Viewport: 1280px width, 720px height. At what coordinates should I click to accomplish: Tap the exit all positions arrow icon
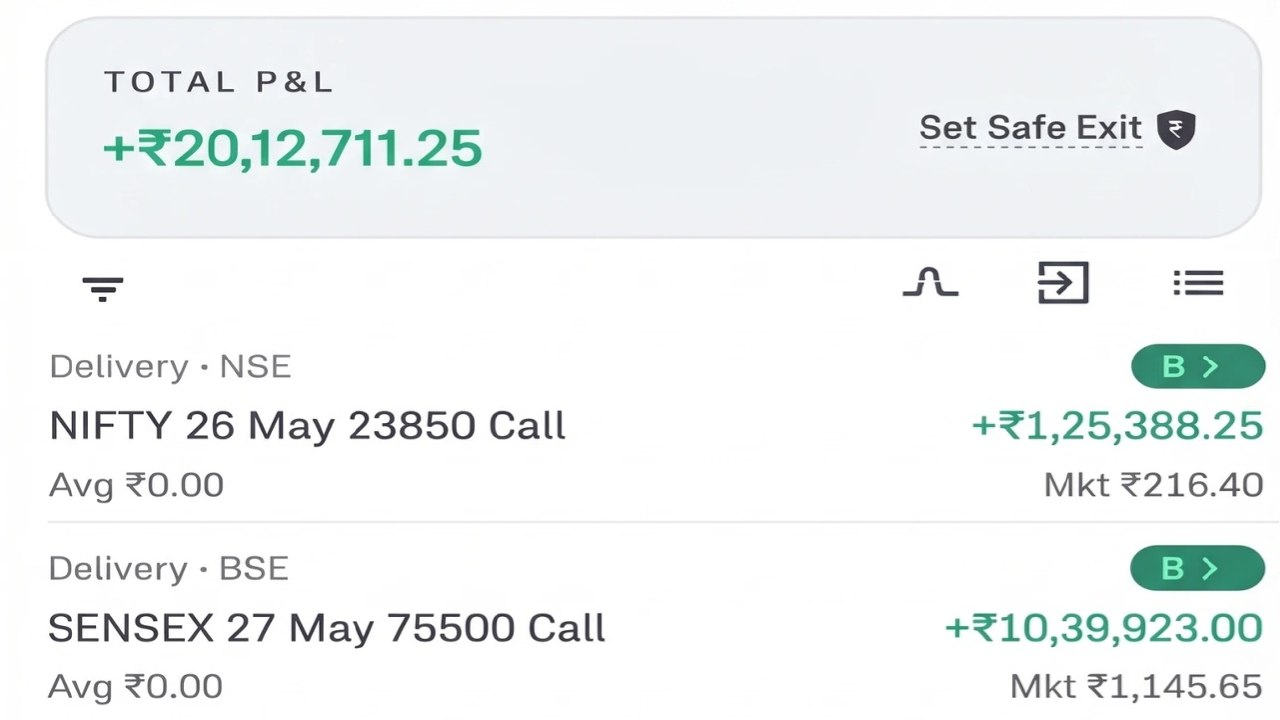click(x=1062, y=283)
